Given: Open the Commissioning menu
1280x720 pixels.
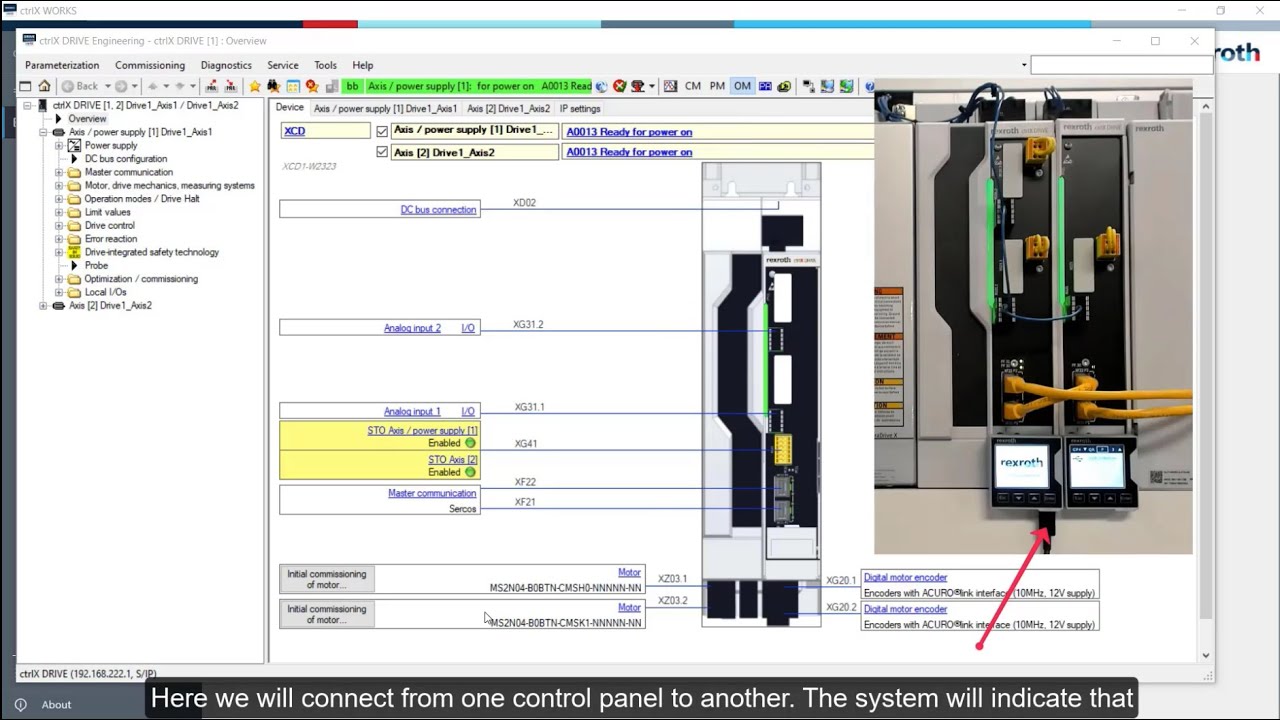Looking at the screenshot, I should pos(150,65).
